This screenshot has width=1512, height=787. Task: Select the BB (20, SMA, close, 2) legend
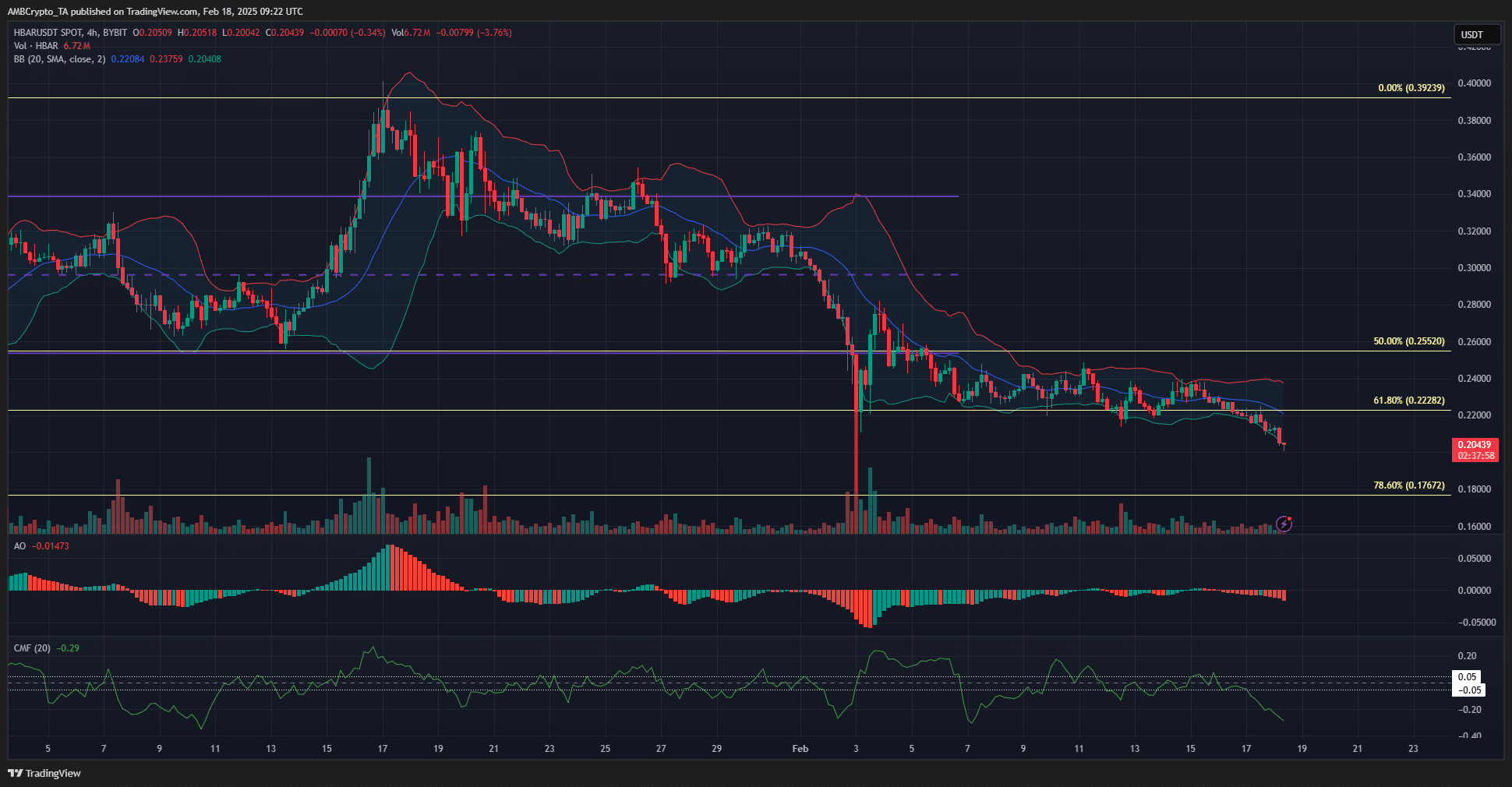coord(59,59)
